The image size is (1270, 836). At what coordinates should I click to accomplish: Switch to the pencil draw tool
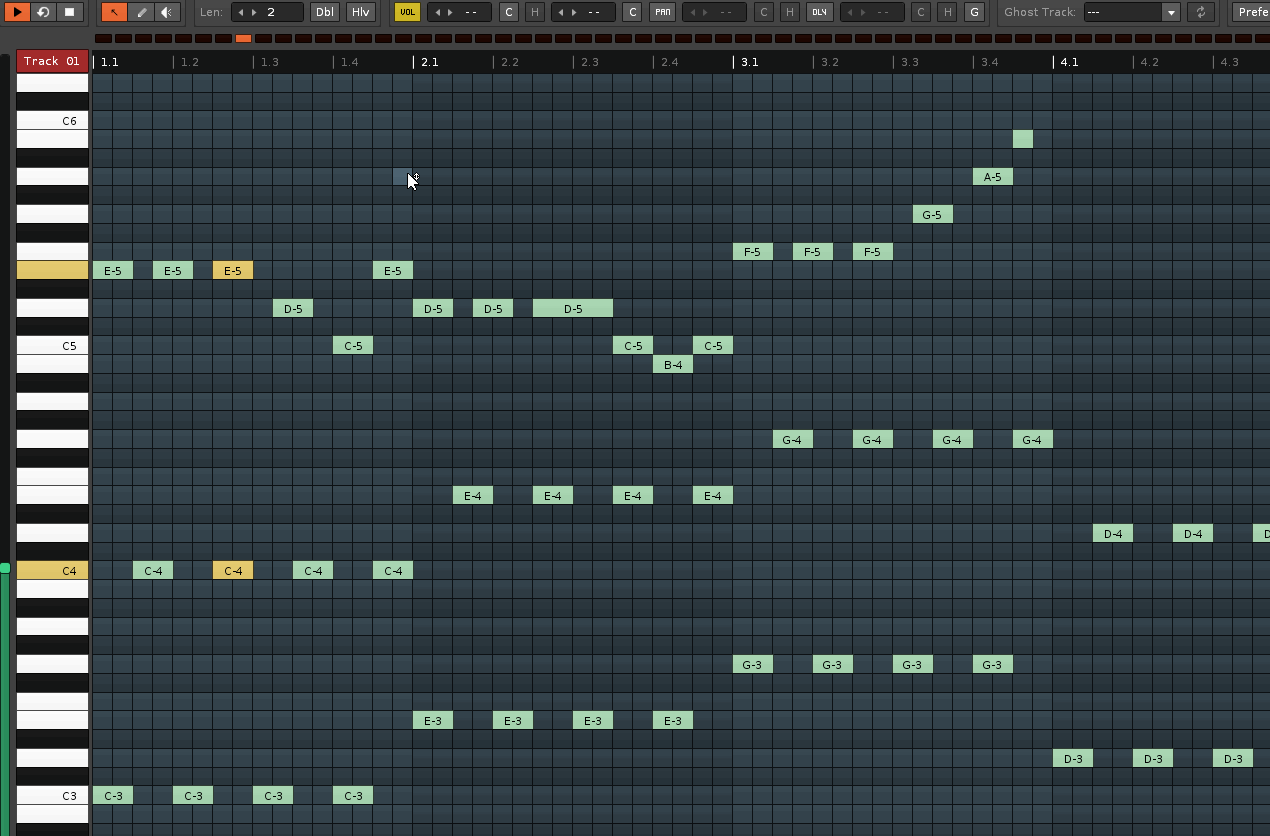pyautogui.click(x=141, y=12)
